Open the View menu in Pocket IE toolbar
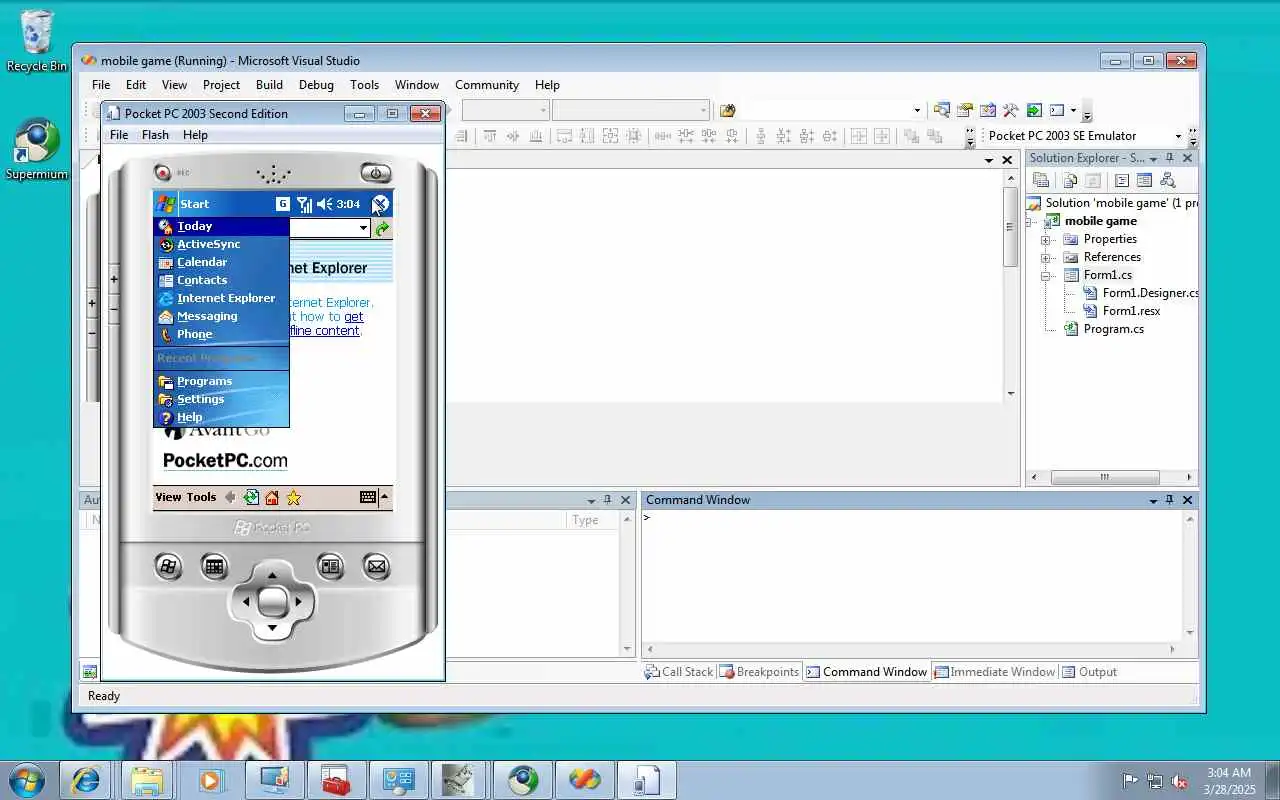 pyautogui.click(x=168, y=497)
